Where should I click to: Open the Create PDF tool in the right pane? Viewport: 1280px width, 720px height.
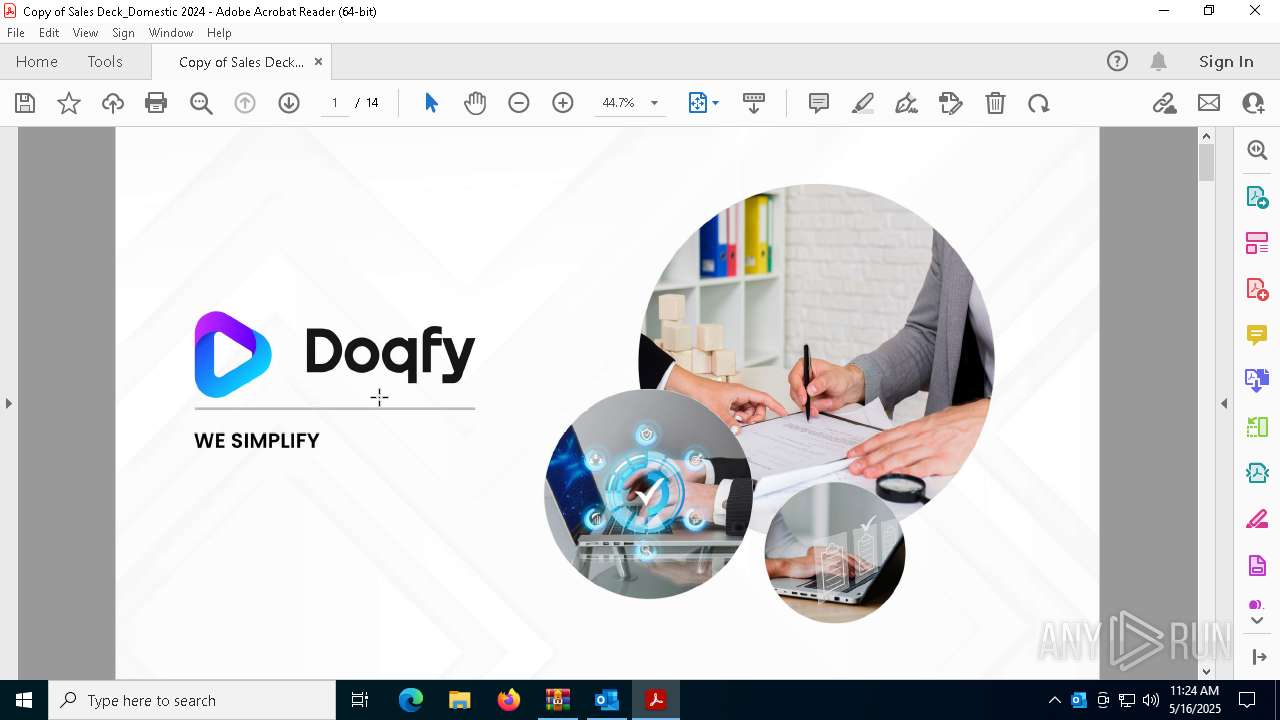click(1257, 289)
